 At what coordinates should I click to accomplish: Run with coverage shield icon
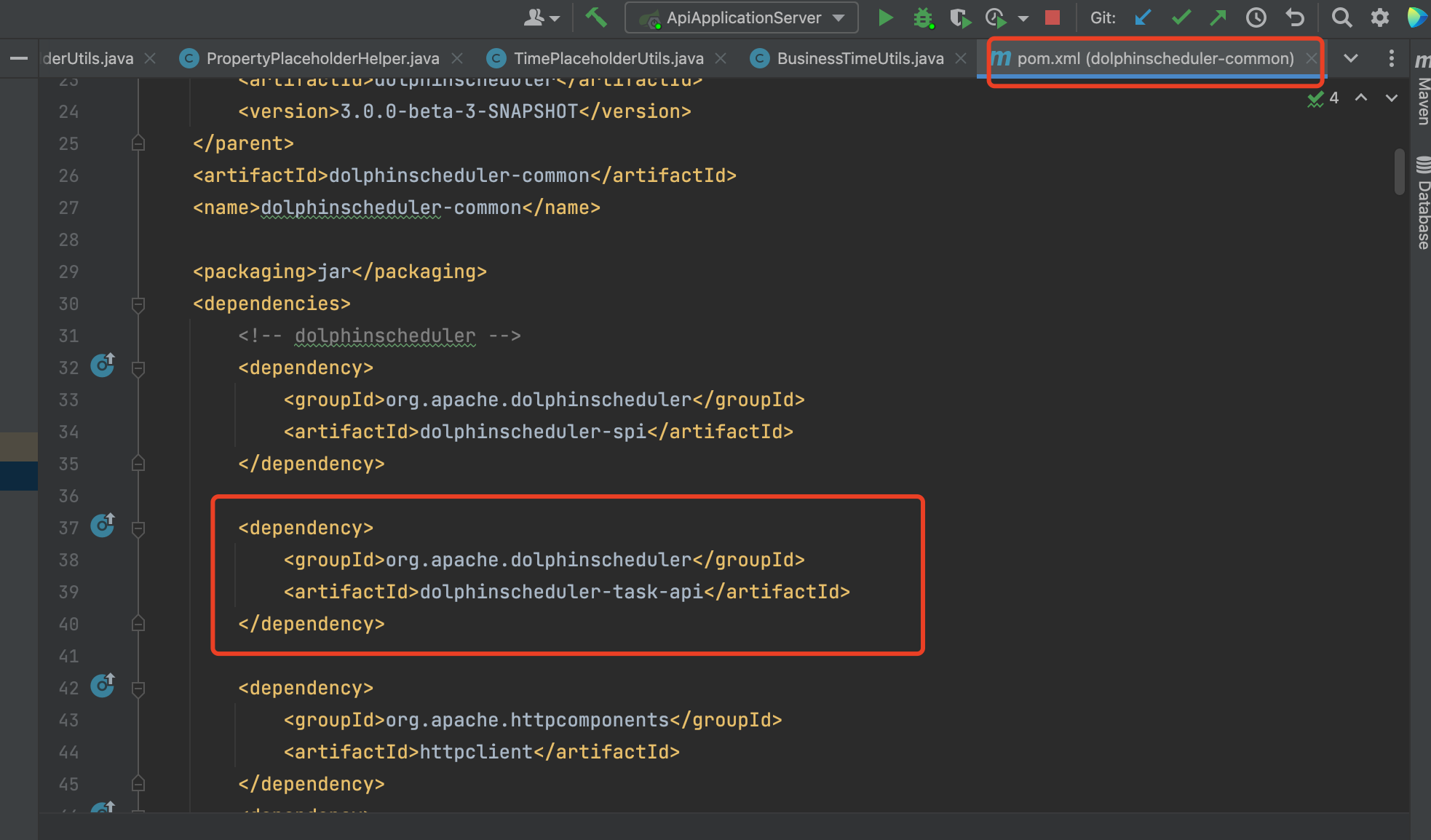960,17
